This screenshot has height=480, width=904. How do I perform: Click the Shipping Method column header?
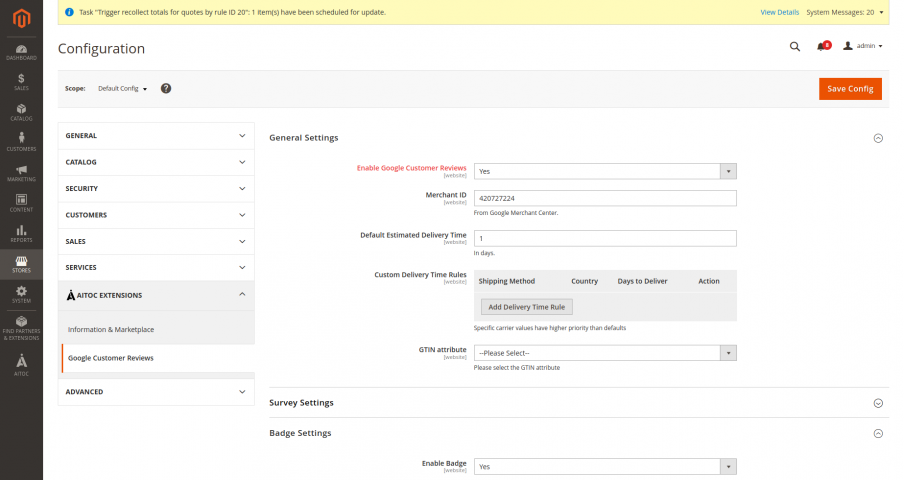(507, 281)
